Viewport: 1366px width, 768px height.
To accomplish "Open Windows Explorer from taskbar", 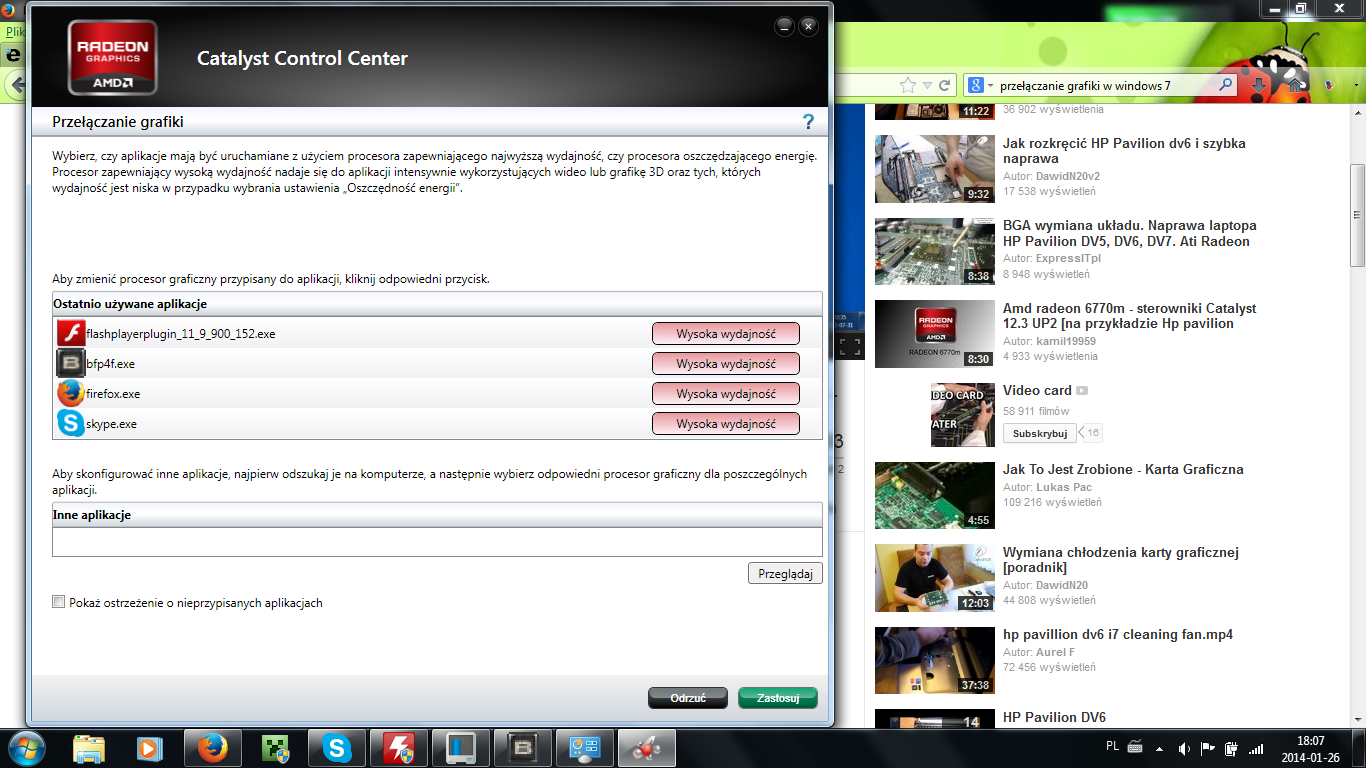I will click(89, 748).
